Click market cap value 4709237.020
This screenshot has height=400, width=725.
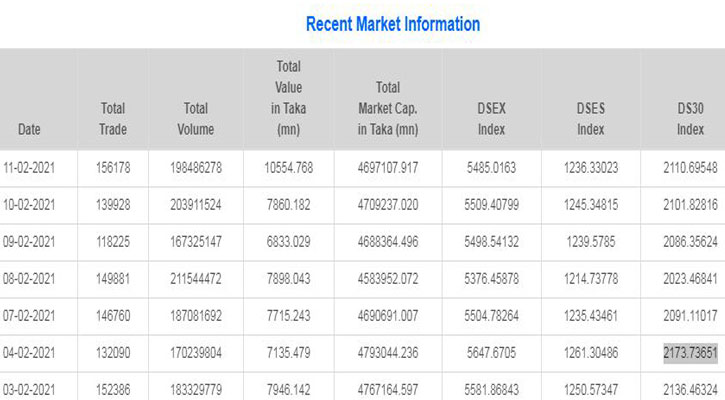387,205
